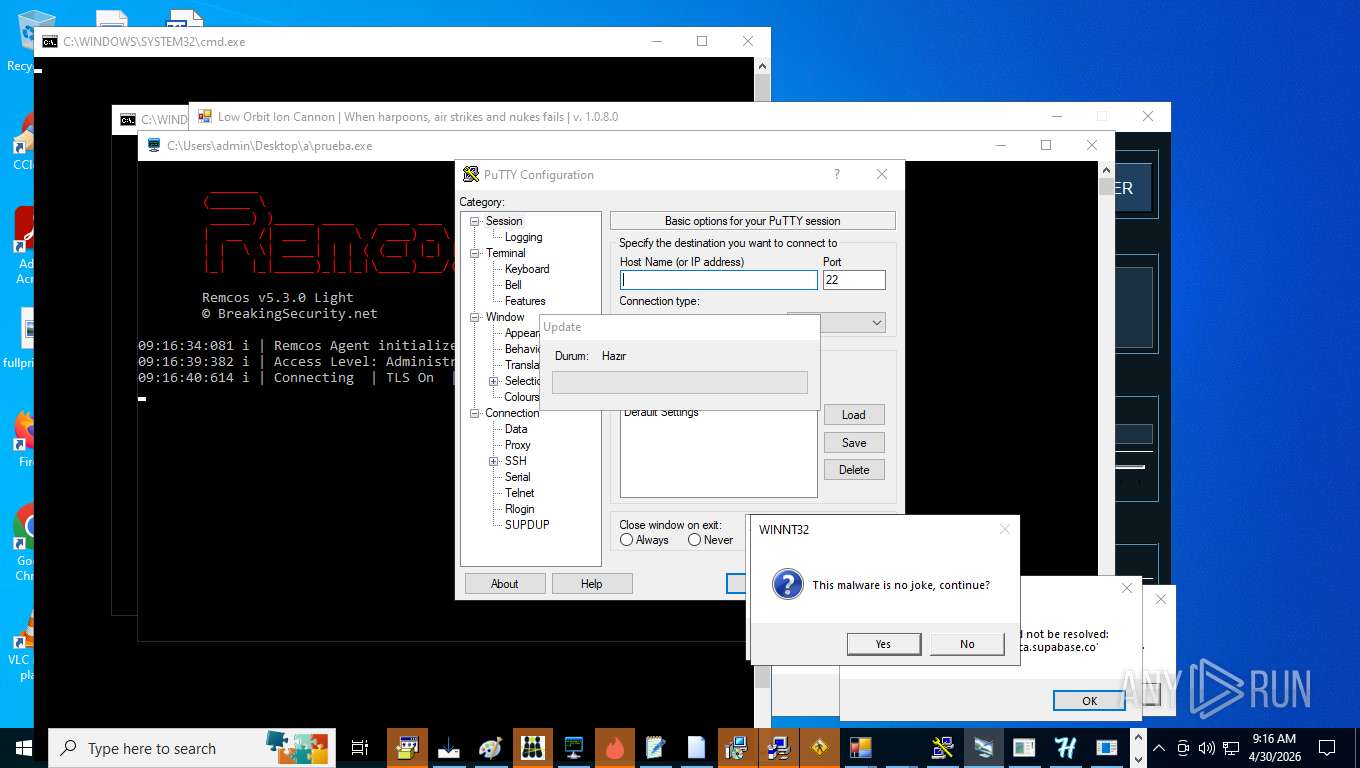Click the cmd.exe scrollbar up arrow
Viewport: 1360px width, 768px height.
pyautogui.click(x=763, y=65)
